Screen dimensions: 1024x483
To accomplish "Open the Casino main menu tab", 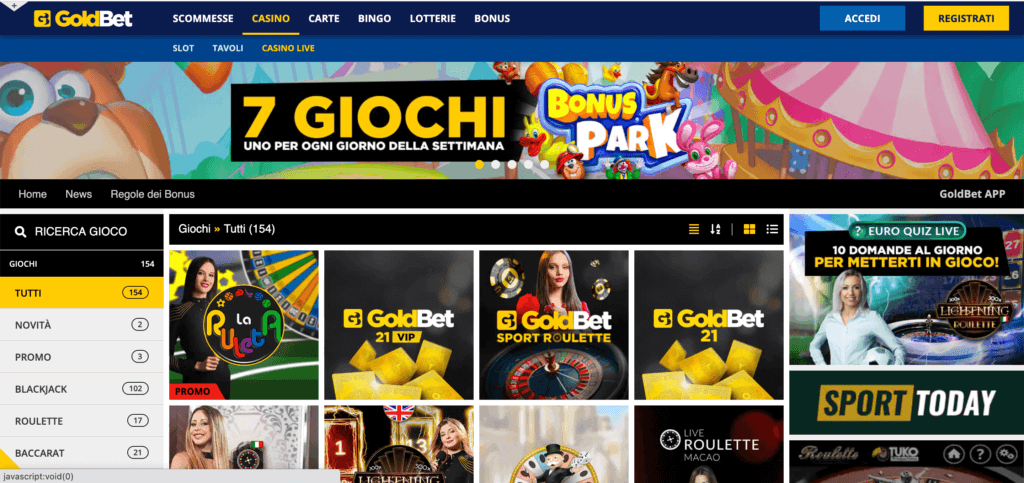I will click(271, 18).
